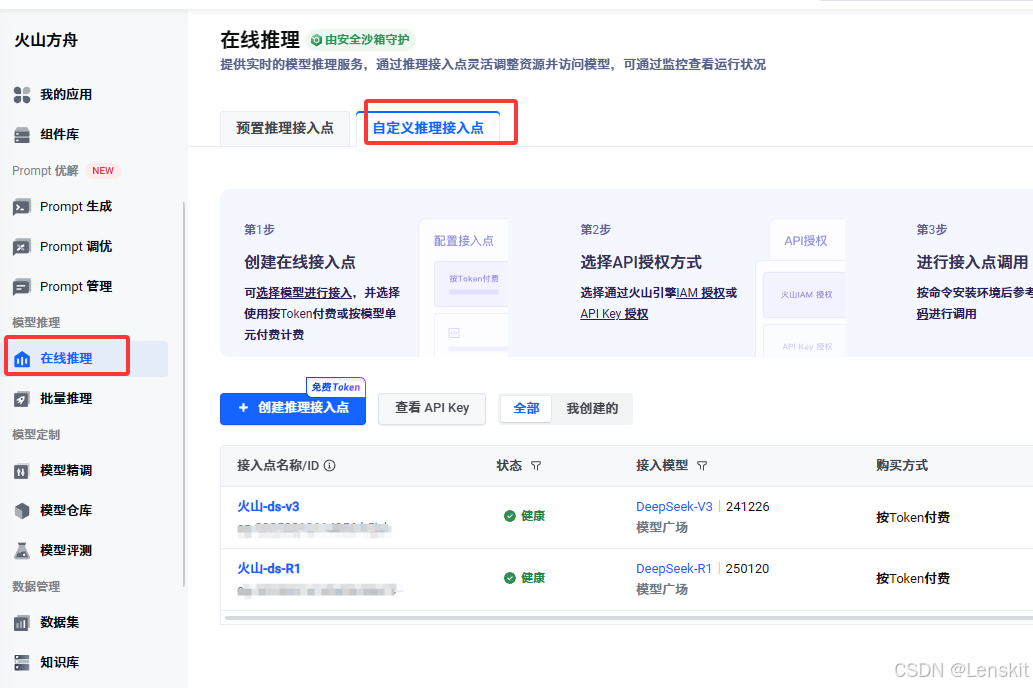Image resolution: width=1033 pixels, height=688 pixels.
Task: Select the 我创建的 filter tab
Action: pos(592,409)
